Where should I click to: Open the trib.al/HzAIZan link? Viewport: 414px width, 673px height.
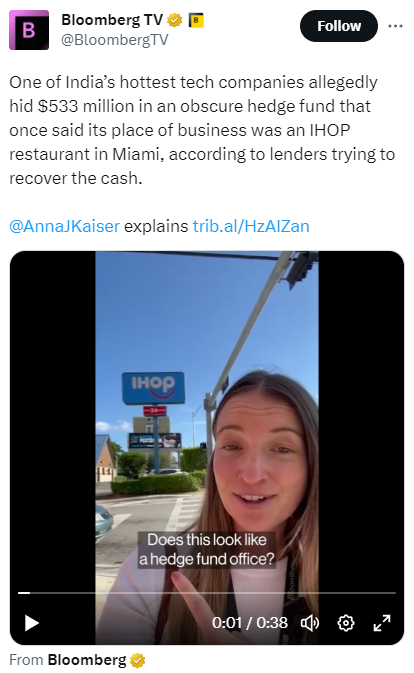251,226
